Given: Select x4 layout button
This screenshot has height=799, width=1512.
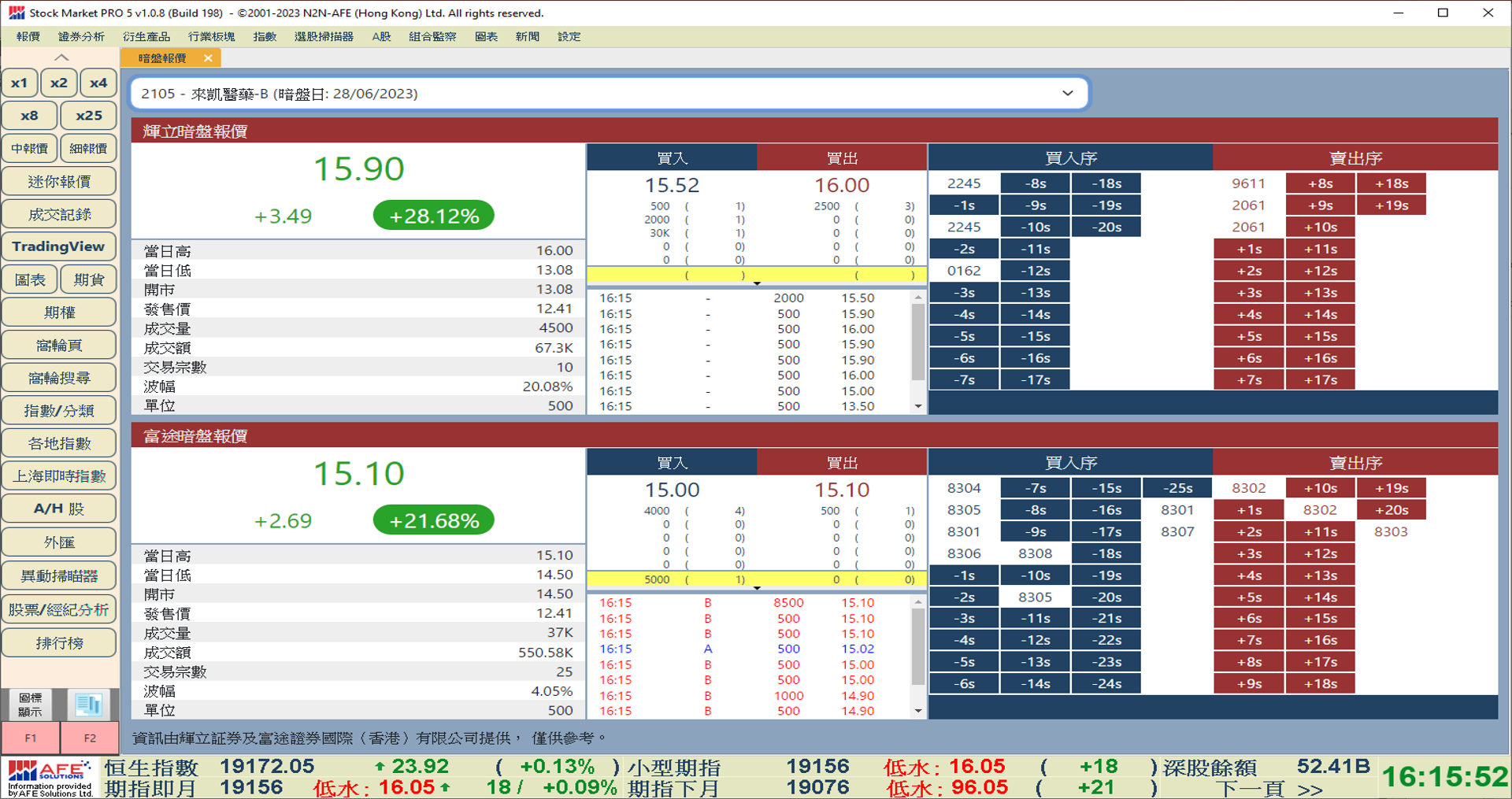Looking at the screenshot, I should 98,83.
